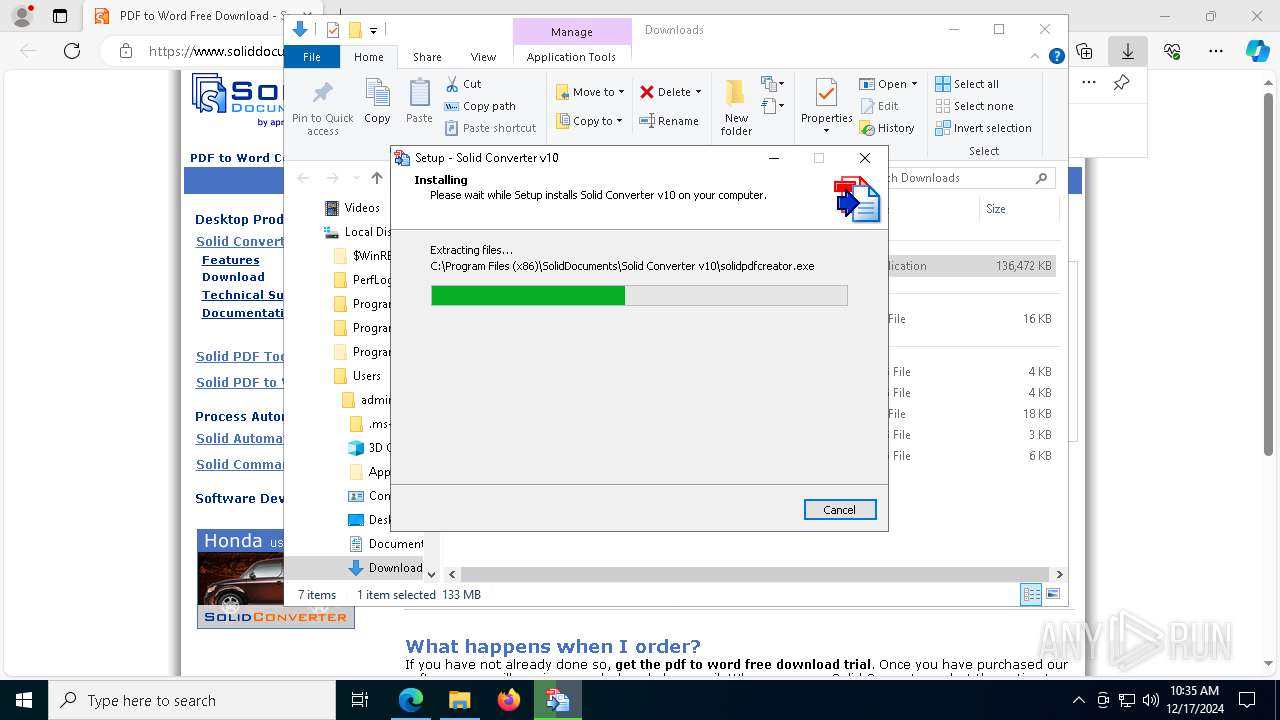Cancel the Solid Converter installation
This screenshot has height=720, width=1280.
pyautogui.click(x=840, y=509)
